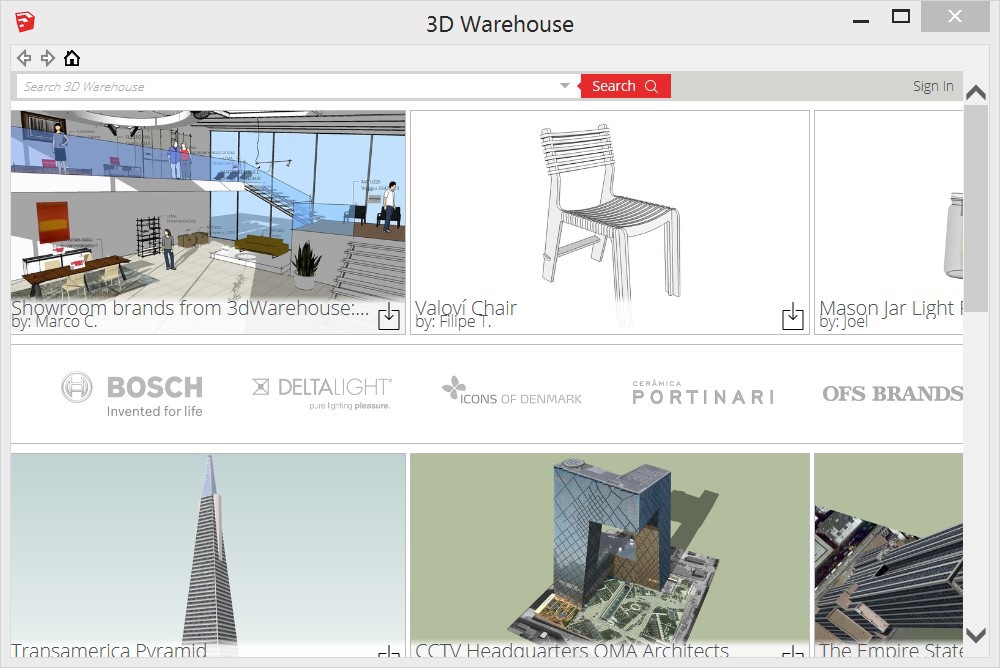Select the DELTA LIGHT brand logo
This screenshot has width=1000, height=668.
[x=321, y=388]
